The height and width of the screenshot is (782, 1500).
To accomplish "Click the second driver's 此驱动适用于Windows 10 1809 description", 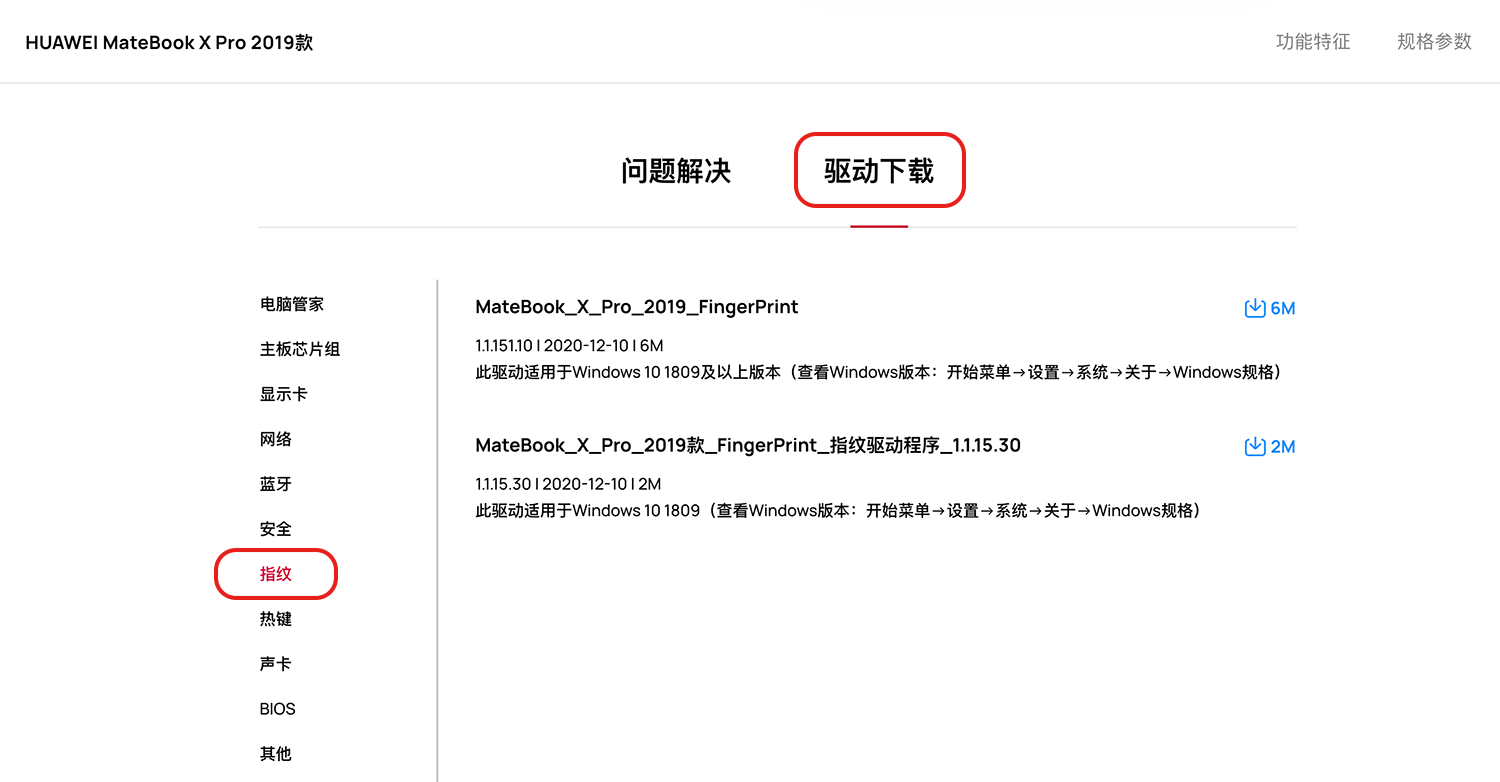I will point(838,510).
